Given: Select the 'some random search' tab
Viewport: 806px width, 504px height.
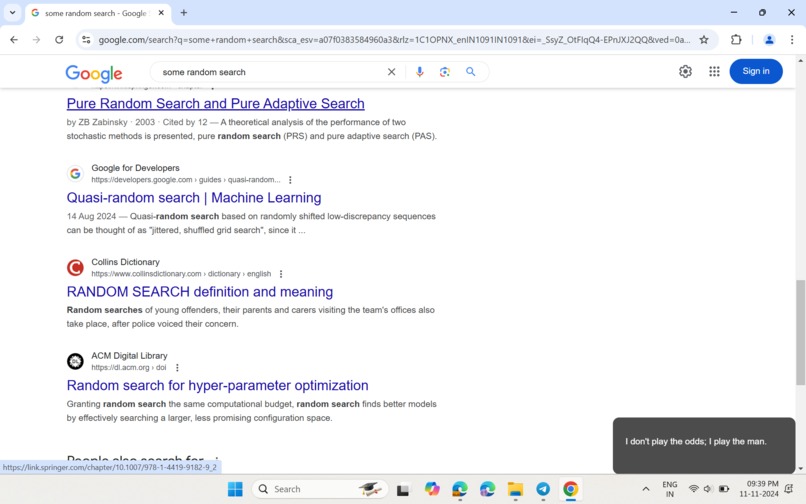Looking at the screenshot, I should click(x=96, y=13).
